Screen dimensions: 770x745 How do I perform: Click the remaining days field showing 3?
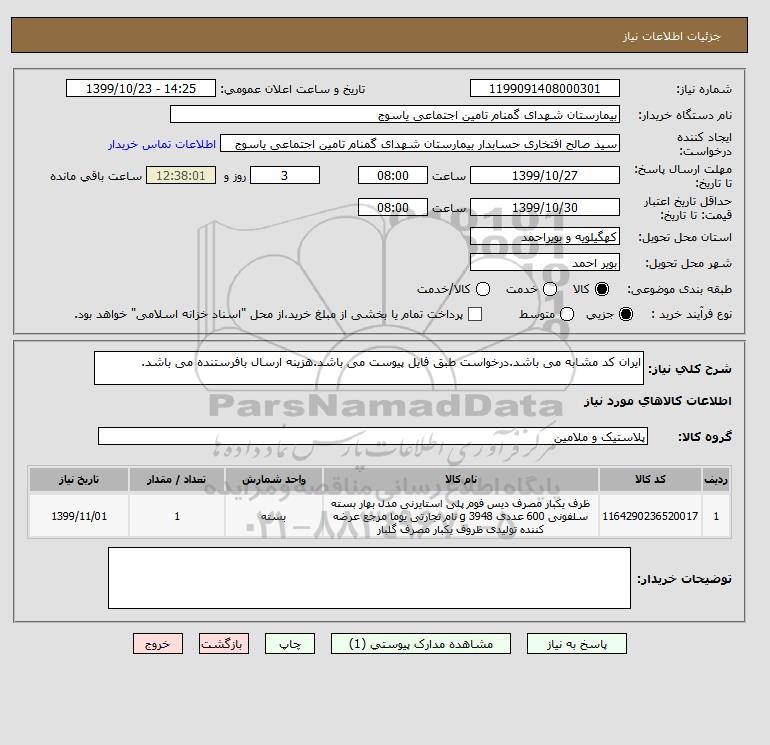pos(285,175)
